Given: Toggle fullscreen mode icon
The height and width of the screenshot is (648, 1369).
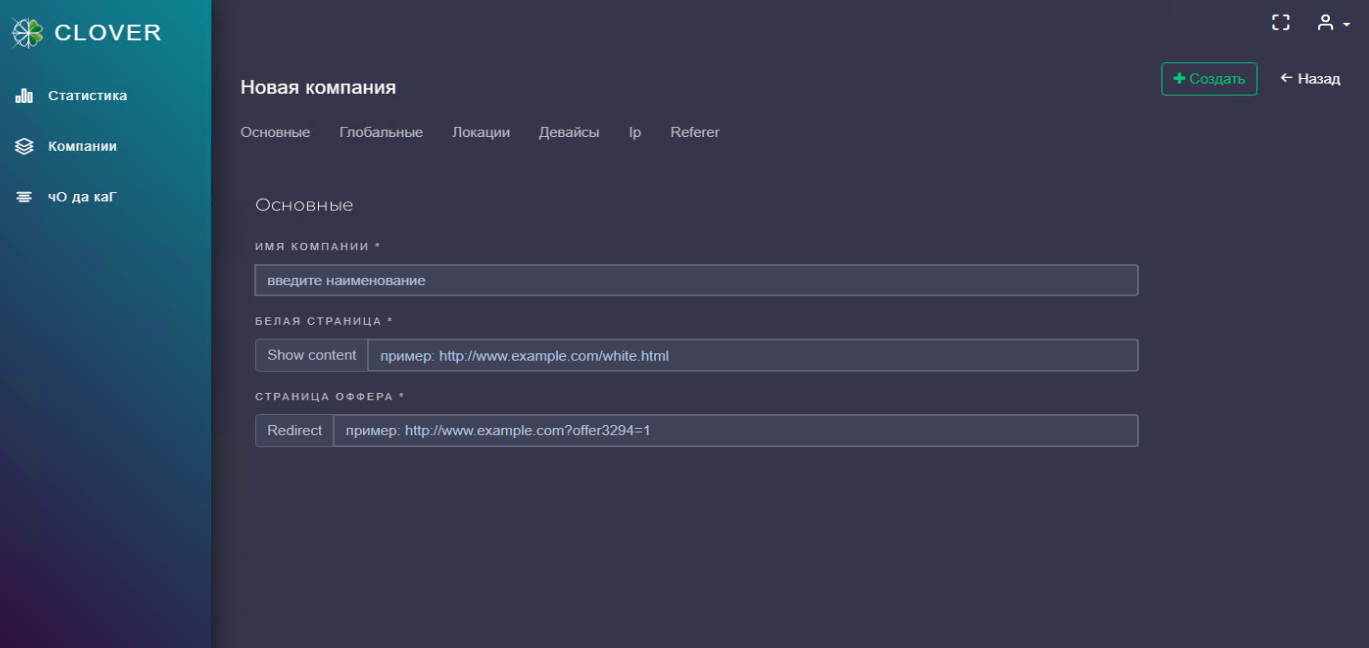Looking at the screenshot, I should click(1280, 23).
